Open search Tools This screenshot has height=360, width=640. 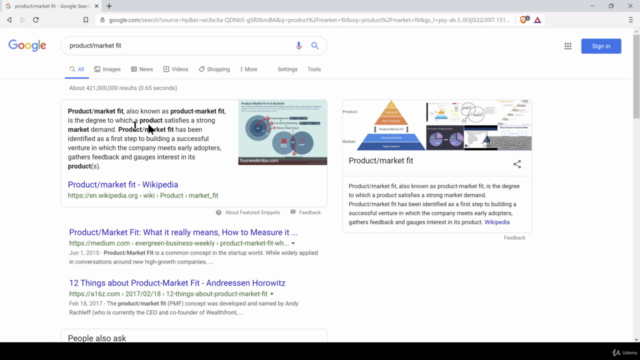tap(314, 69)
